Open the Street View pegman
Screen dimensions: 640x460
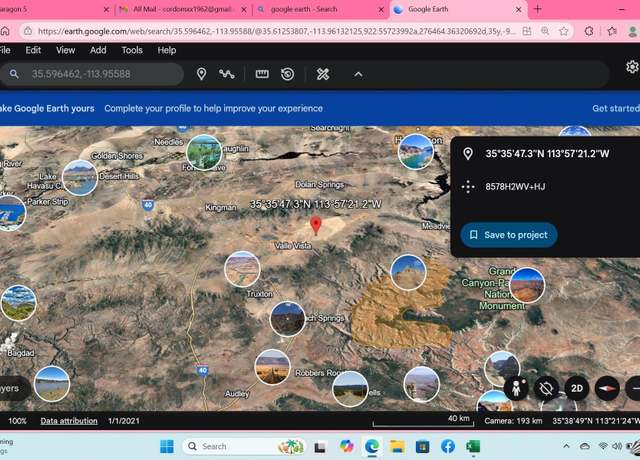coord(516,388)
